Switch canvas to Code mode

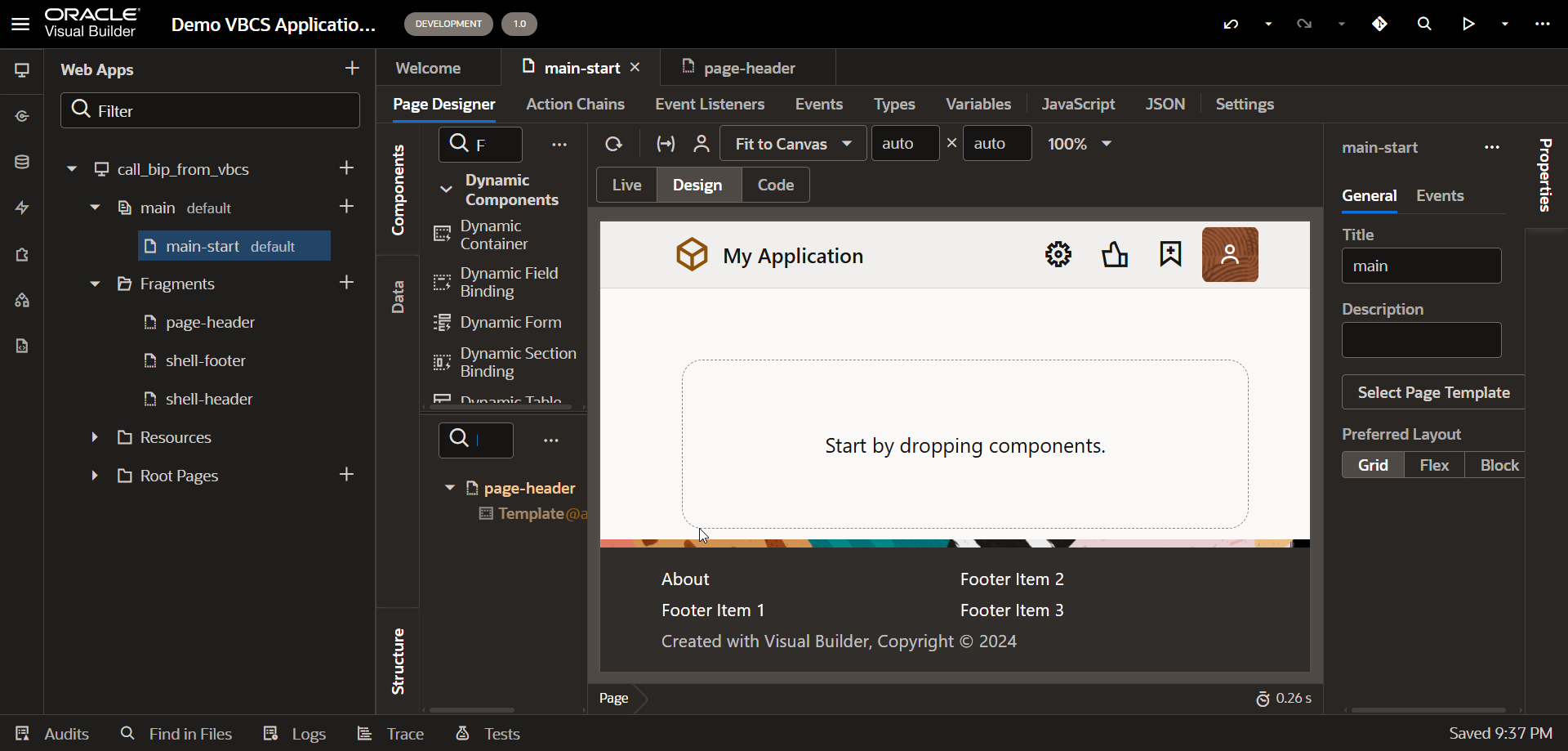(776, 185)
